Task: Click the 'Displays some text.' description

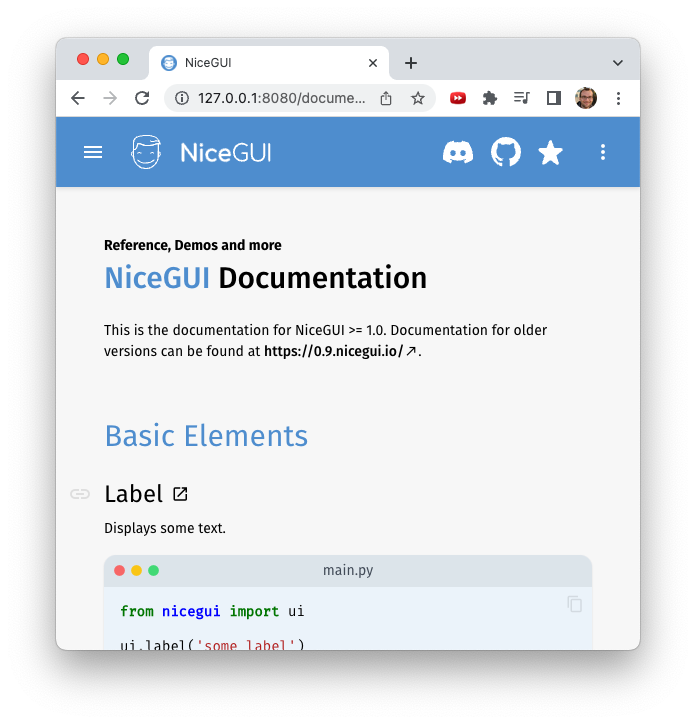Action: [165, 528]
